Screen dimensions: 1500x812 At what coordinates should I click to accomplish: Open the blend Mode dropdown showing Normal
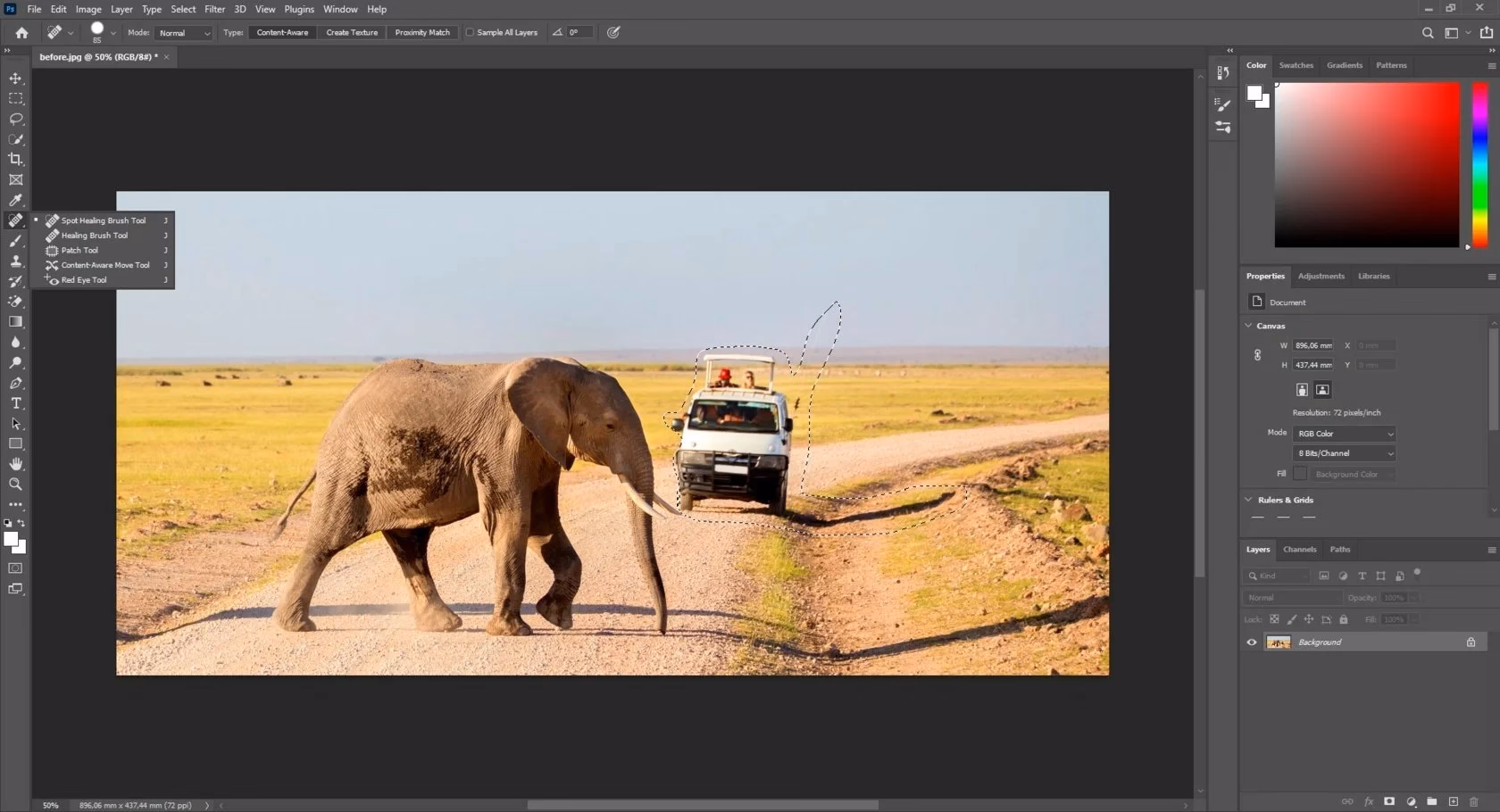[x=183, y=32]
